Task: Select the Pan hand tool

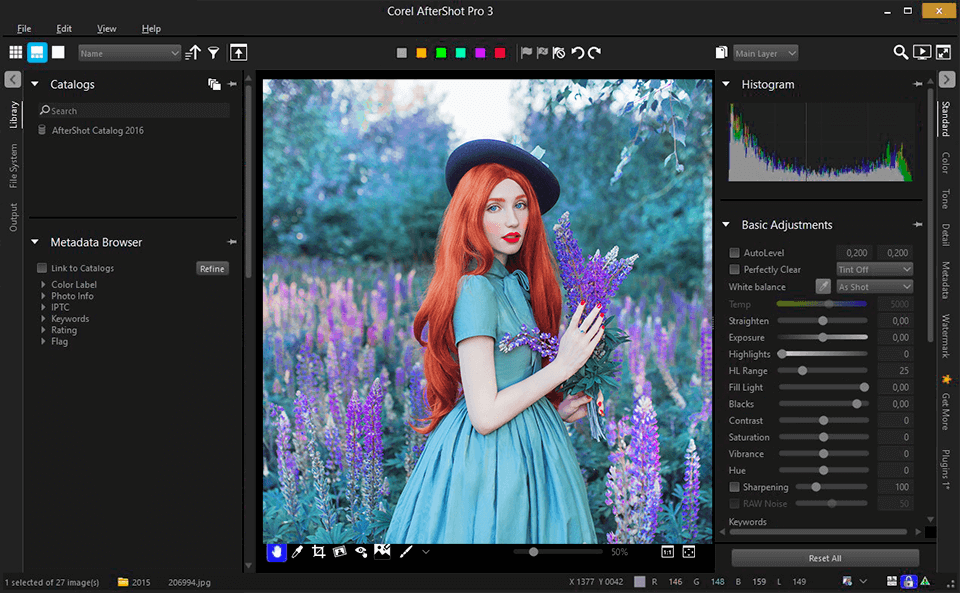Action: (276, 551)
